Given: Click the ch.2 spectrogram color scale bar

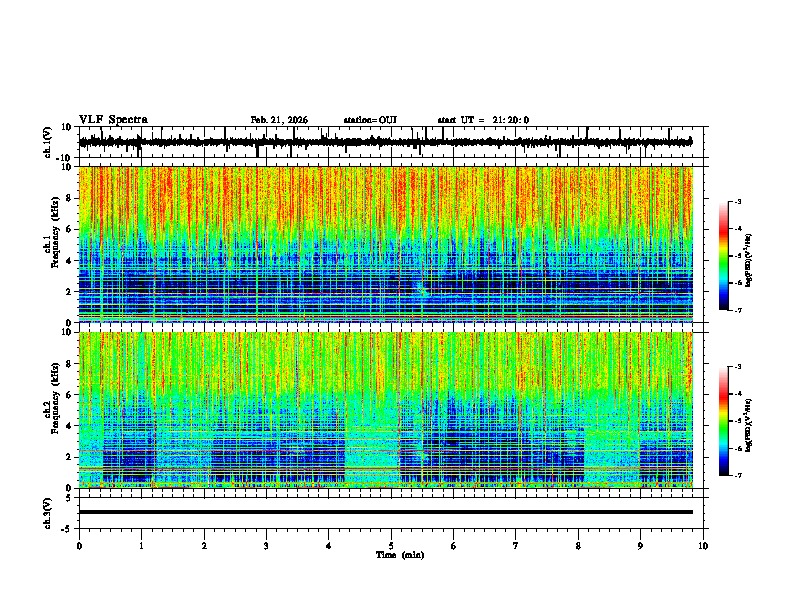Looking at the screenshot, I should [724, 421].
